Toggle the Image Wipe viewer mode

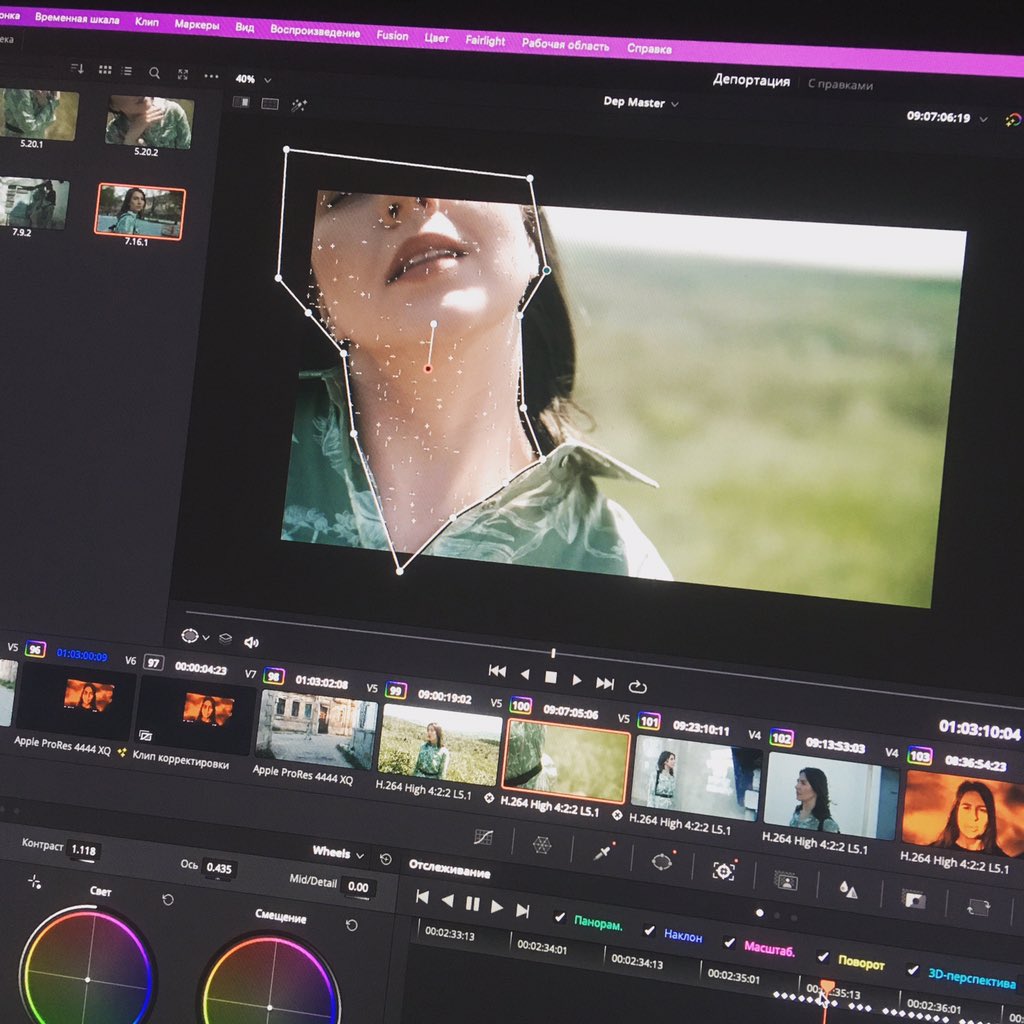click(x=241, y=102)
